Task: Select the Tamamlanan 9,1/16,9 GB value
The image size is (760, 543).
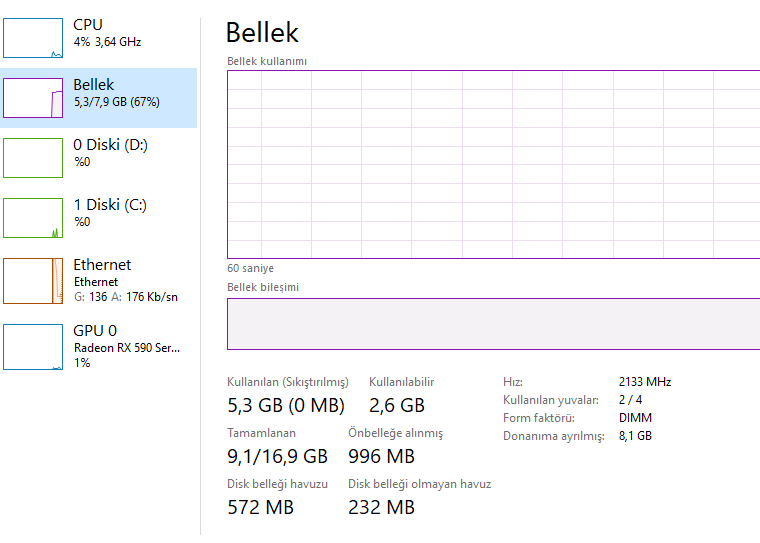Action: point(277,456)
